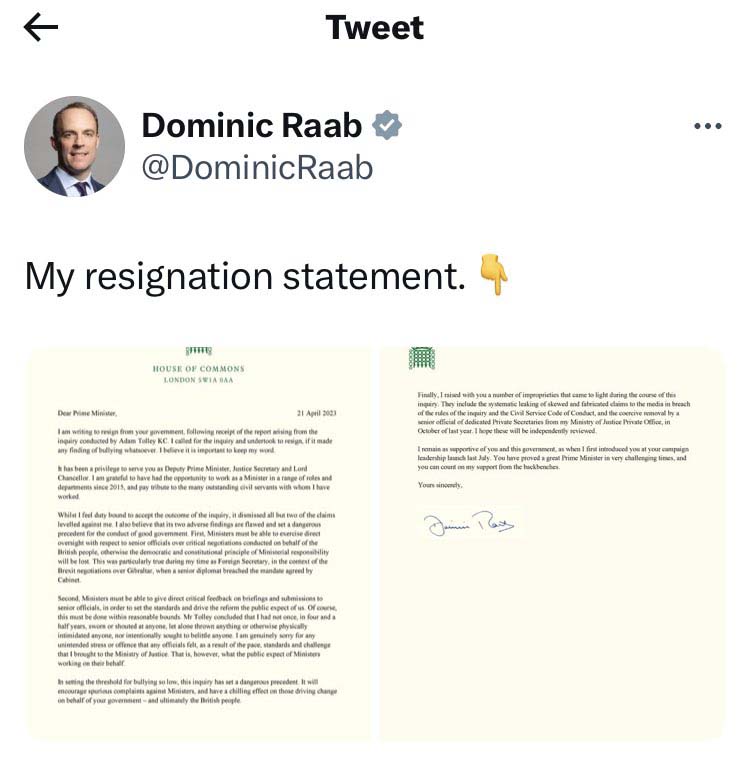The width and height of the screenshot is (750, 769).
Task: Open Dominic Raab's profile photo
Action: click(74, 147)
